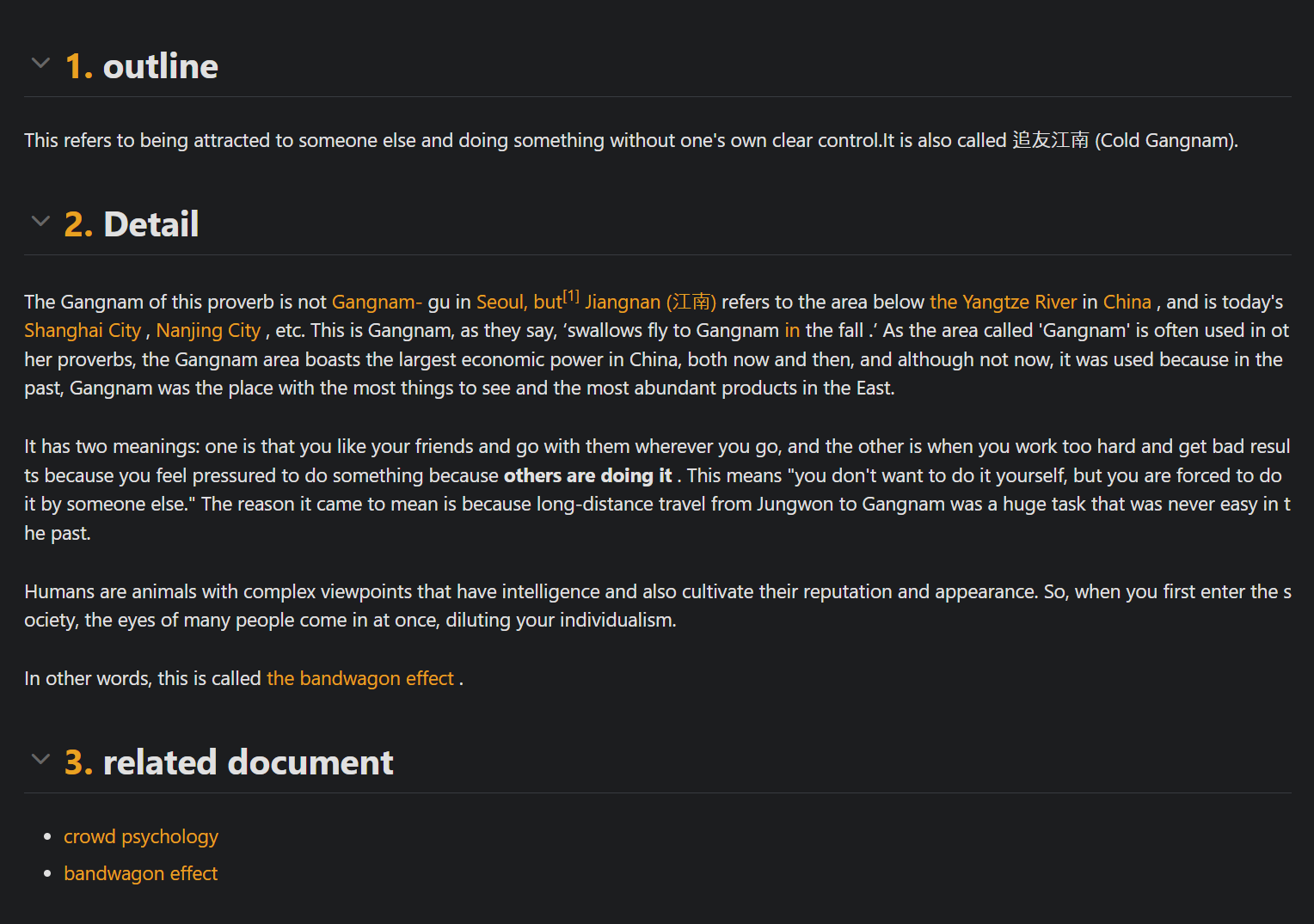Click the words "It has two meanings"

pyautogui.click(x=111, y=447)
